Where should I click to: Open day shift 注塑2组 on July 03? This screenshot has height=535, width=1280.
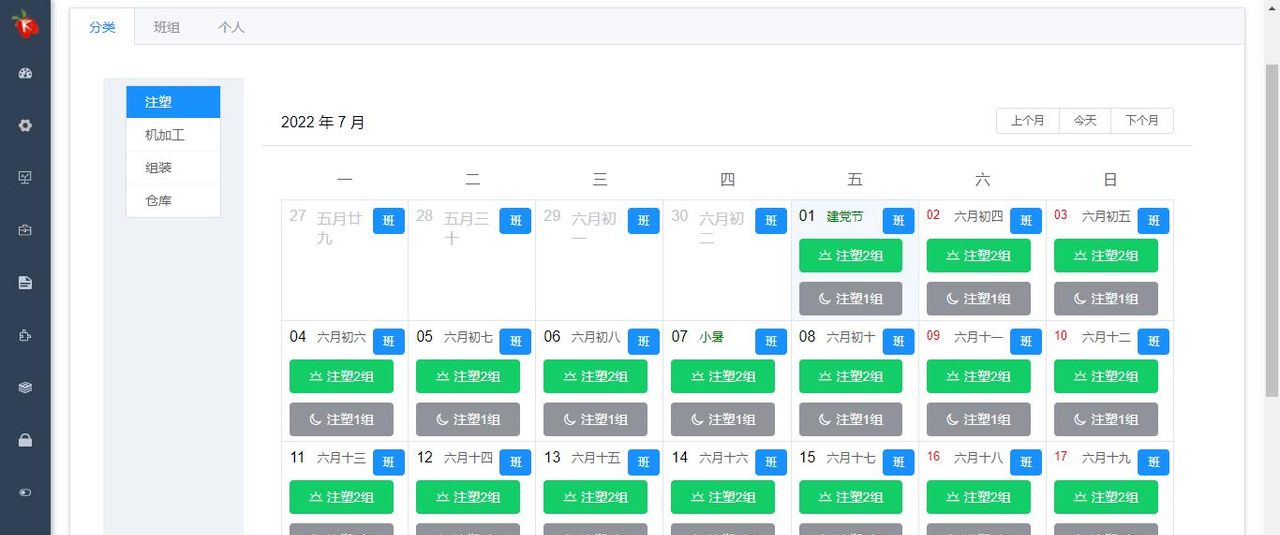(x=1106, y=255)
